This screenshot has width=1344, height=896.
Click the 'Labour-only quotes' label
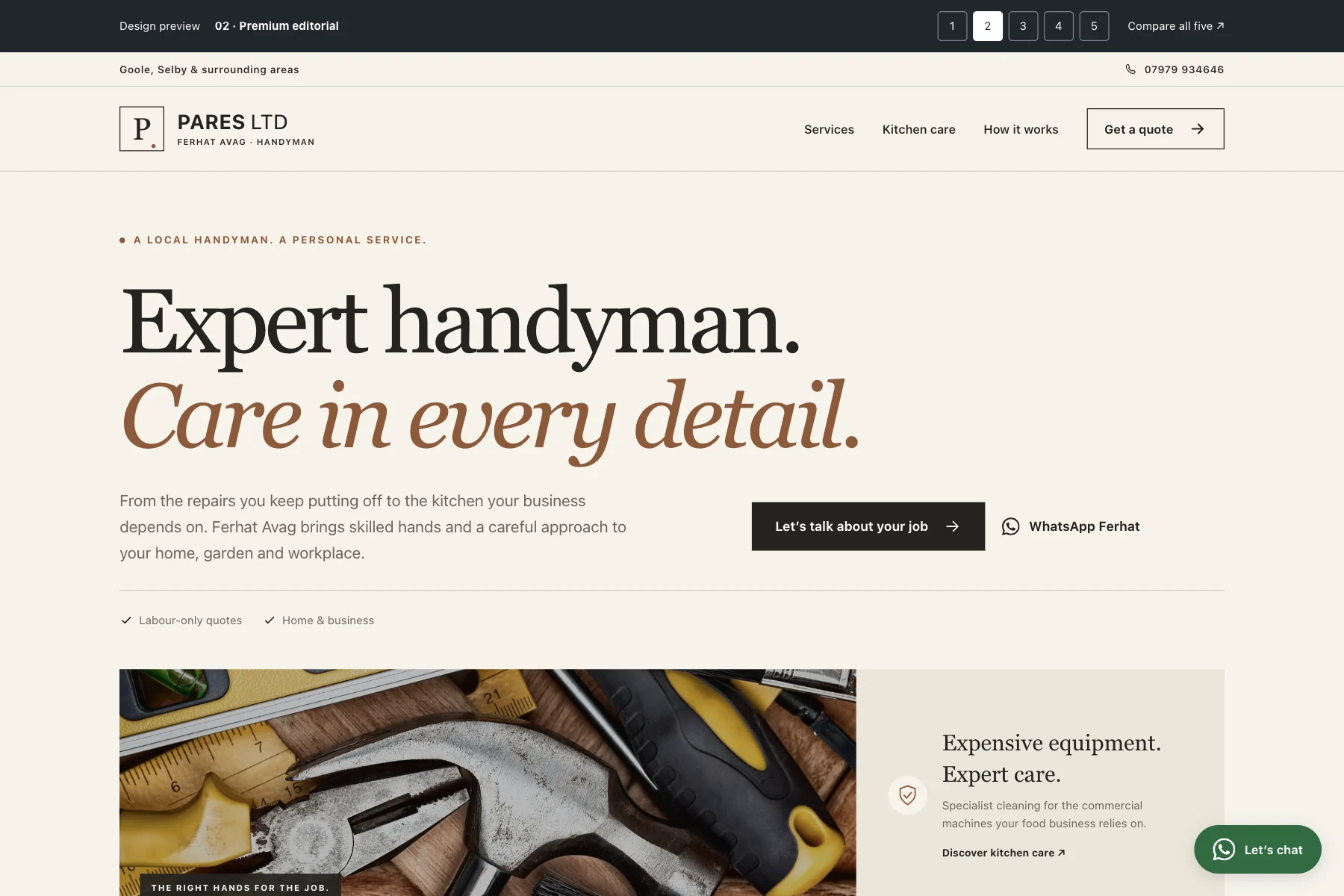(x=190, y=620)
